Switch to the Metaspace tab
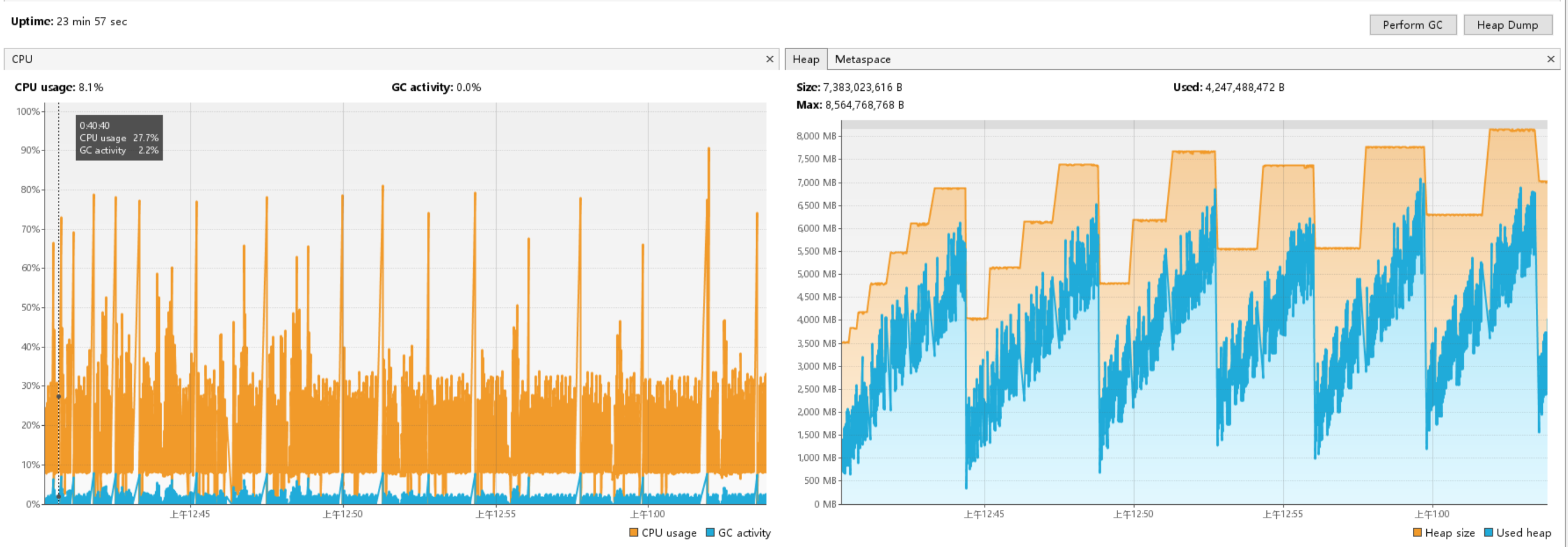This screenshot has height=547, width=1568. coord(862,59)
